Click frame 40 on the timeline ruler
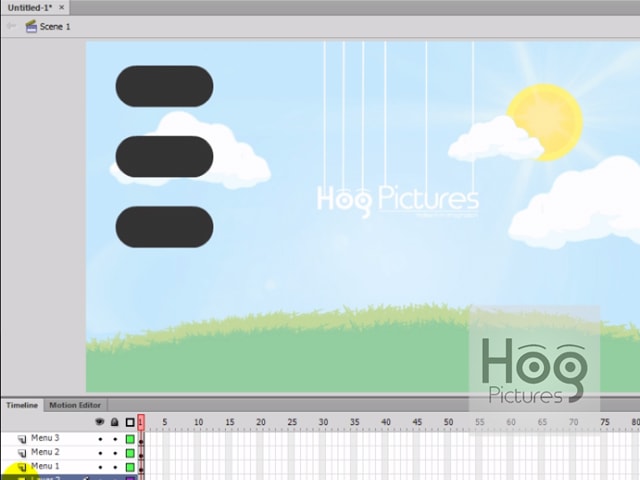The height and width of the screenshot is (480, 640). pos(386,422)
